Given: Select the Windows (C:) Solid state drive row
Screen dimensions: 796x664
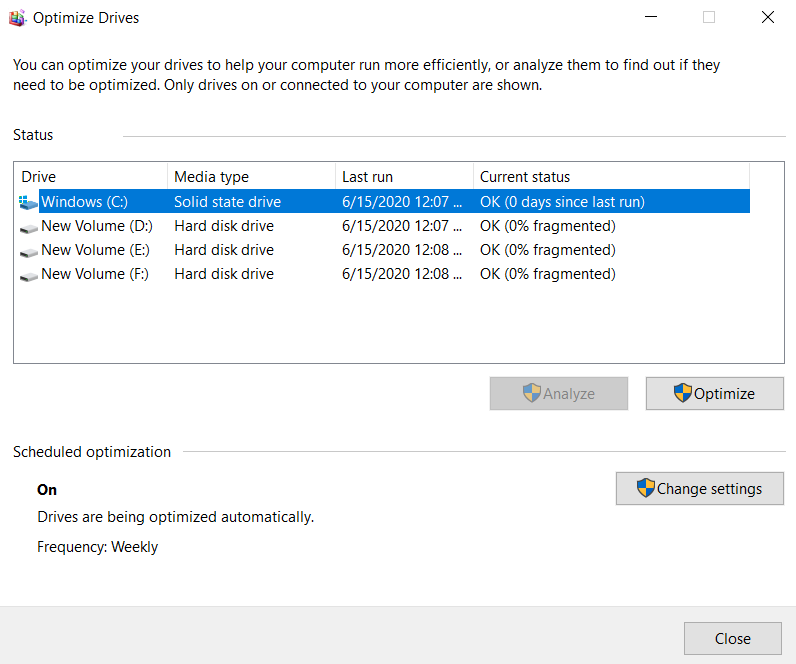Looking at the screenshot, I should click(x=384, y=202).
